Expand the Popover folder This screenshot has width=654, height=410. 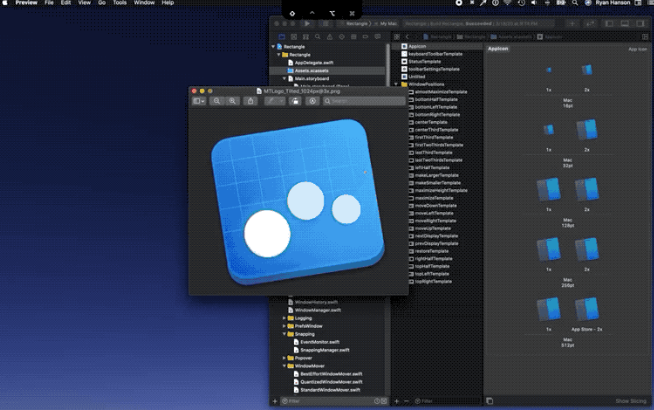point(284,358)
